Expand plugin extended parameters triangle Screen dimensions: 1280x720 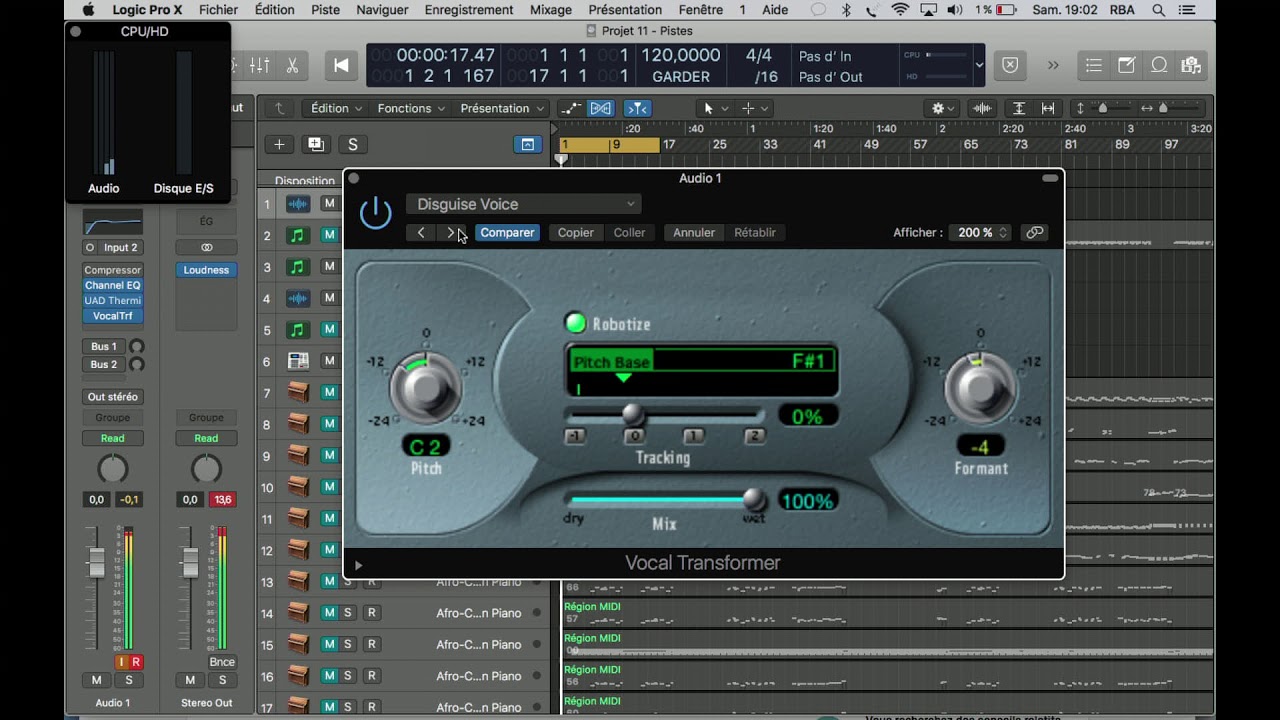point(358,565)
